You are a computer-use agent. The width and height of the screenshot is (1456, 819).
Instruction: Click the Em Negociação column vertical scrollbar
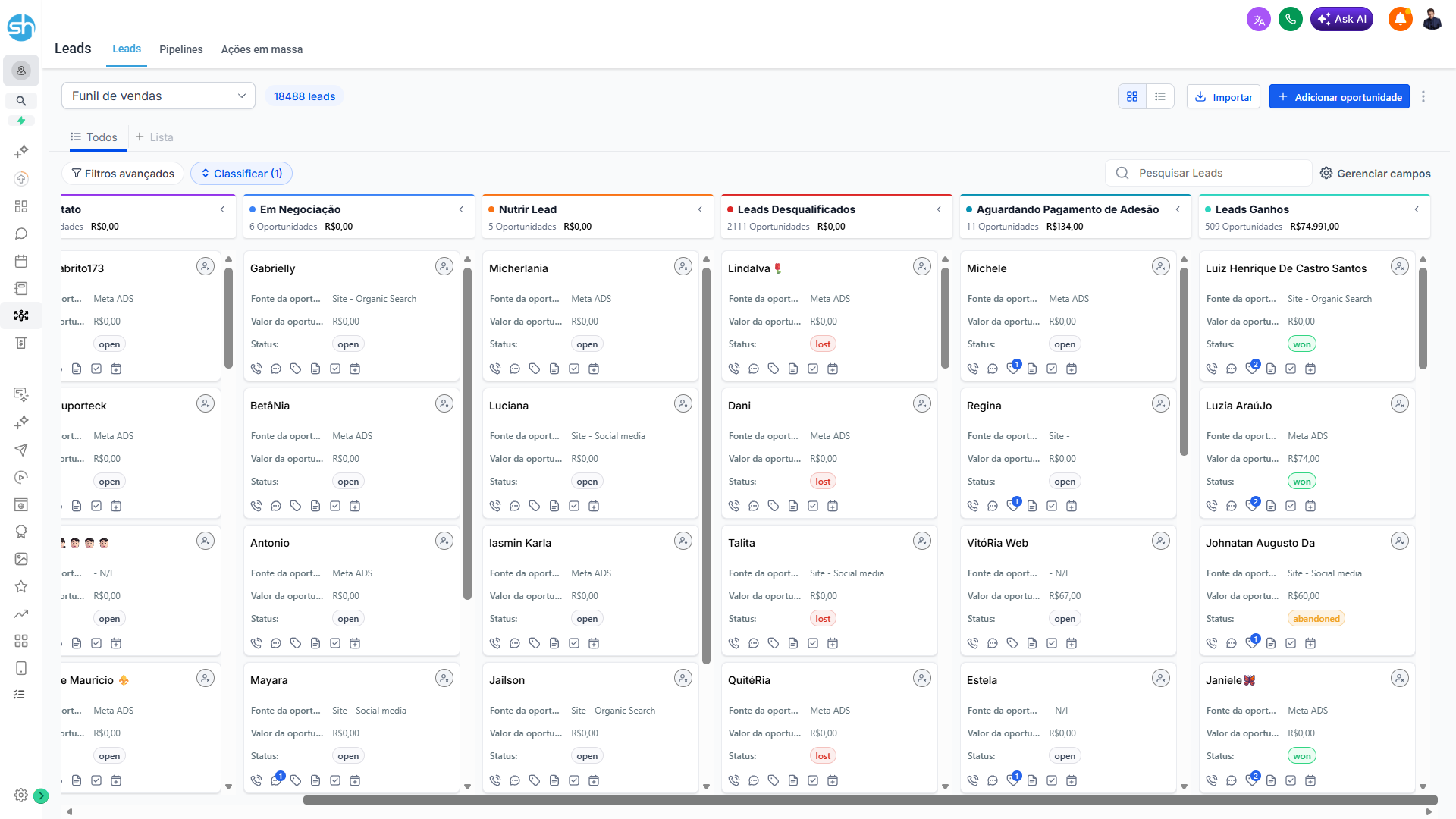tap(467, 433)
